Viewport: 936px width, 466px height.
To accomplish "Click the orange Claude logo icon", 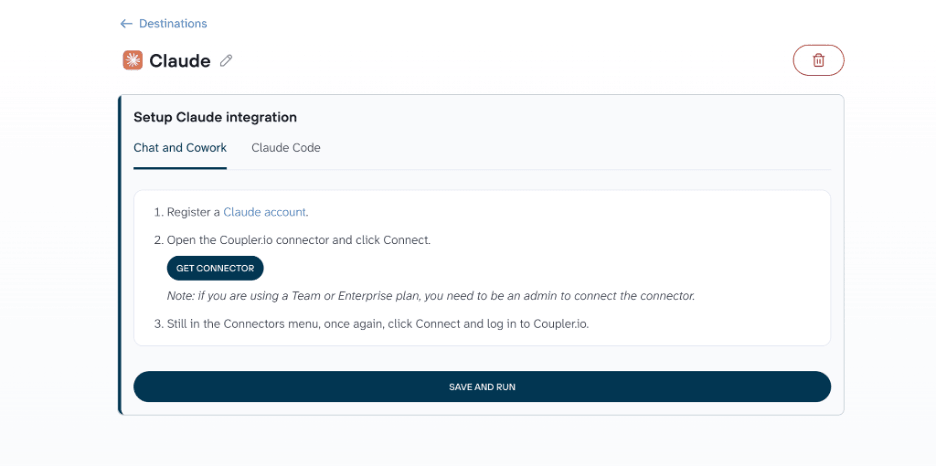I will click(x=133, y=60).
